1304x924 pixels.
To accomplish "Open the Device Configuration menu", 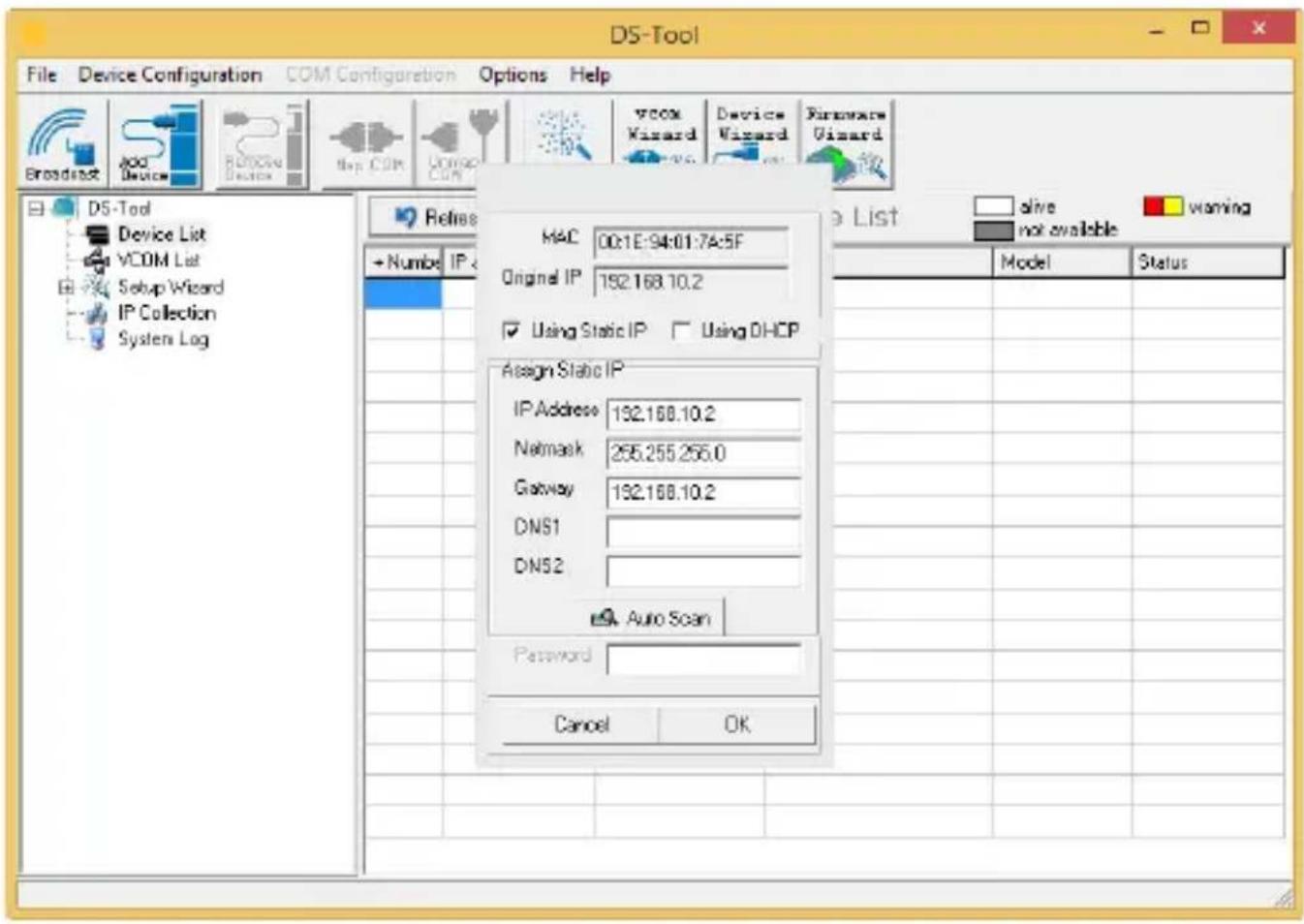I will click(171, 75).
